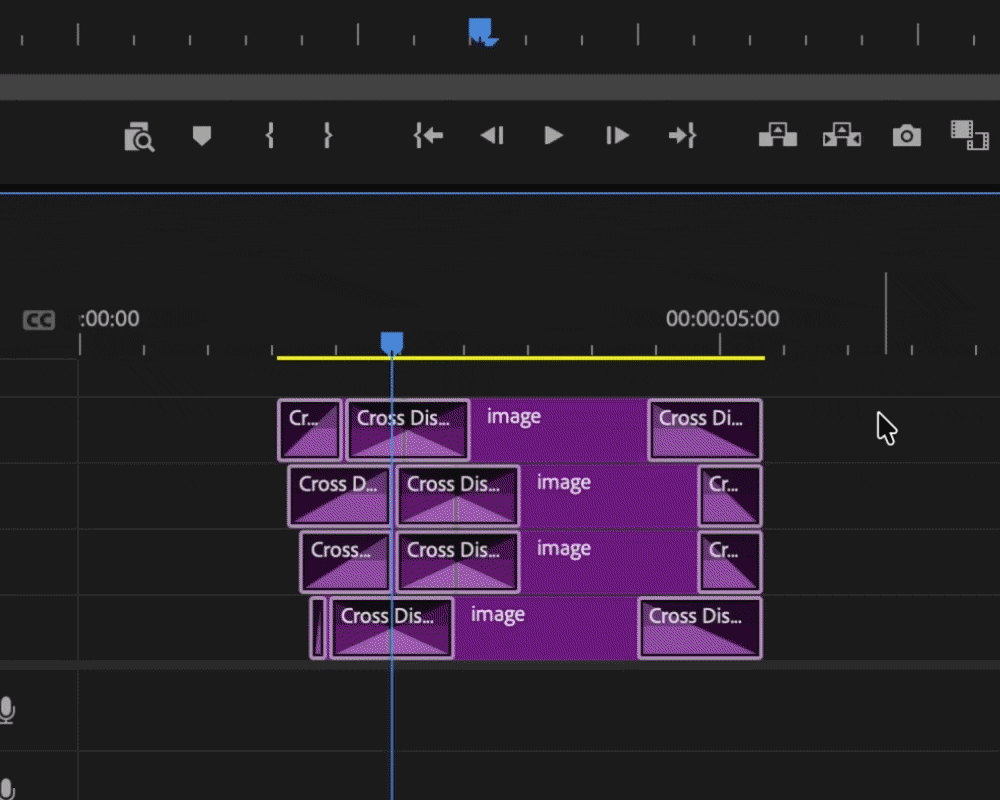Click the Add Marker shield icon
The width and height of the screenshot is (1000, 800).
[x=202, y=136]
